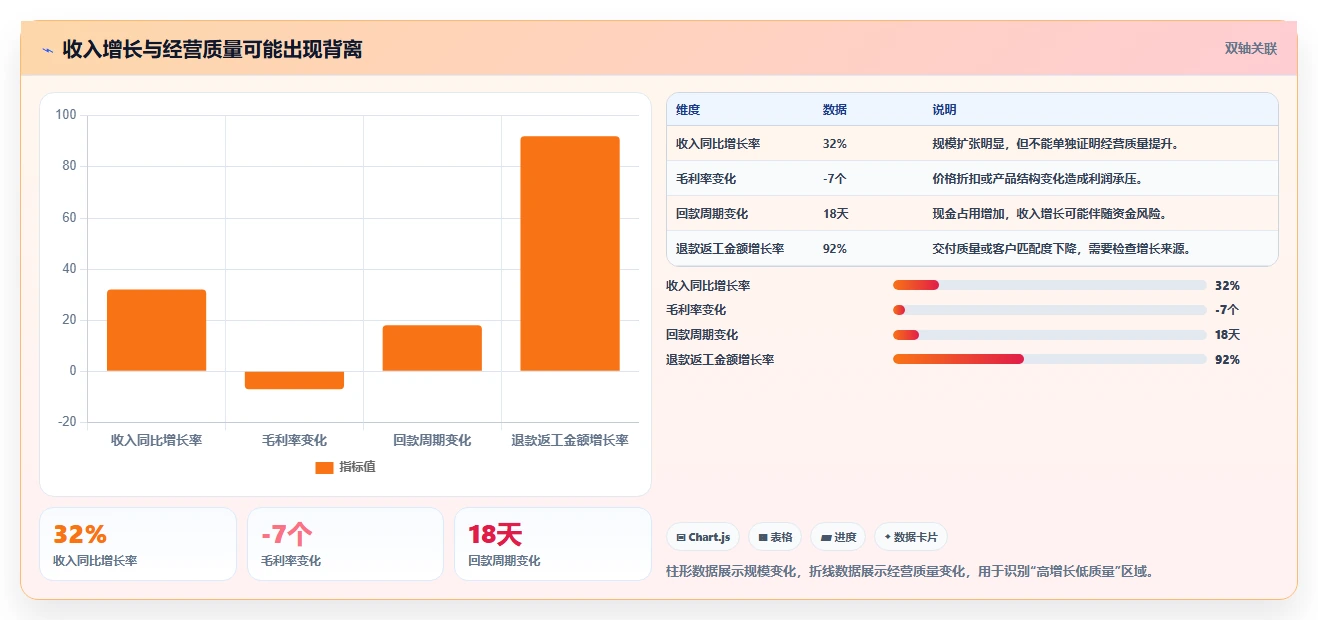The image size is (1318, 620).
Task: Click the 18天 table data cell
Action: (x=836, y=214)
